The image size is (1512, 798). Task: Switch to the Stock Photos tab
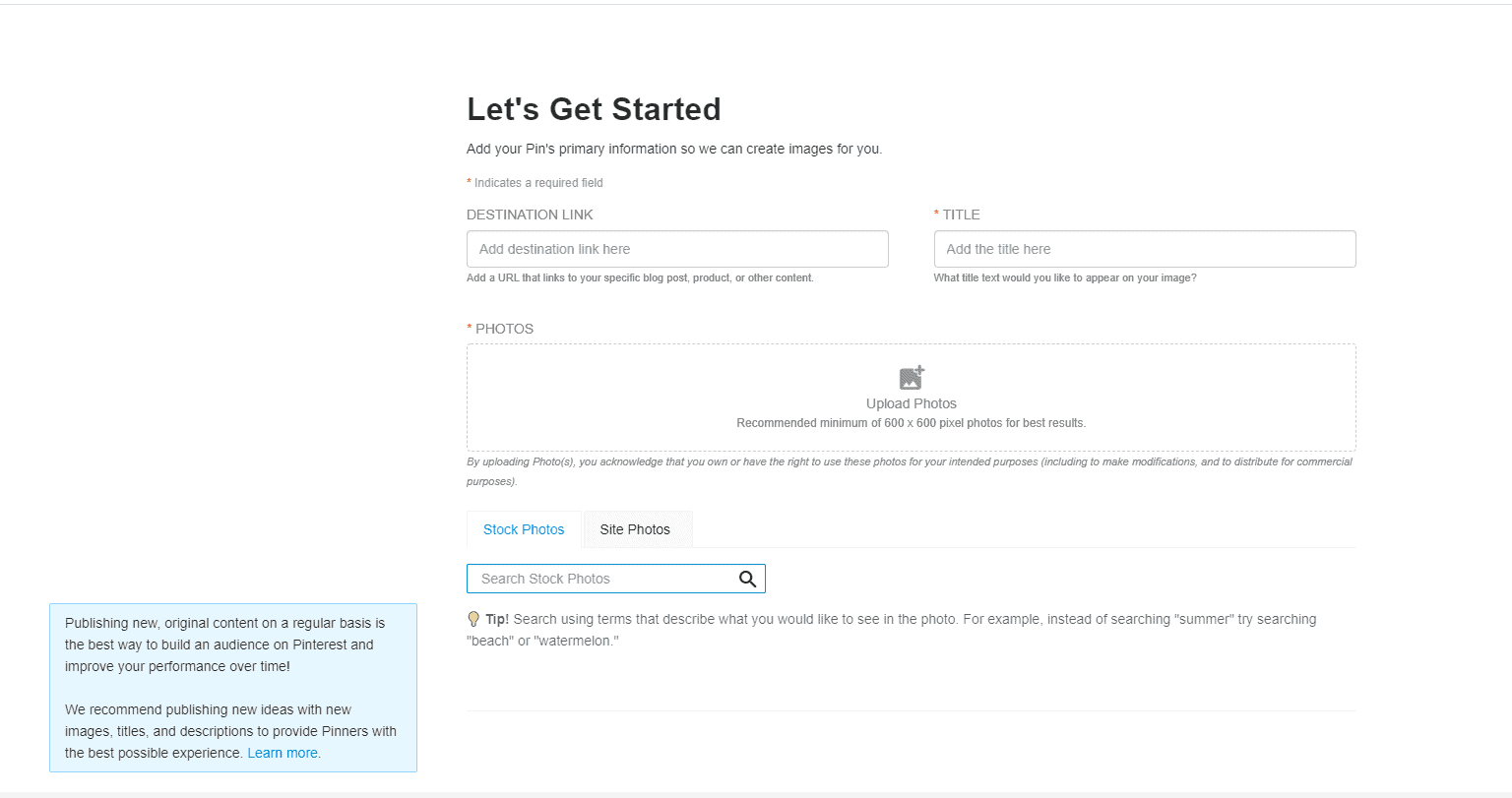click(x=524, y=529)
